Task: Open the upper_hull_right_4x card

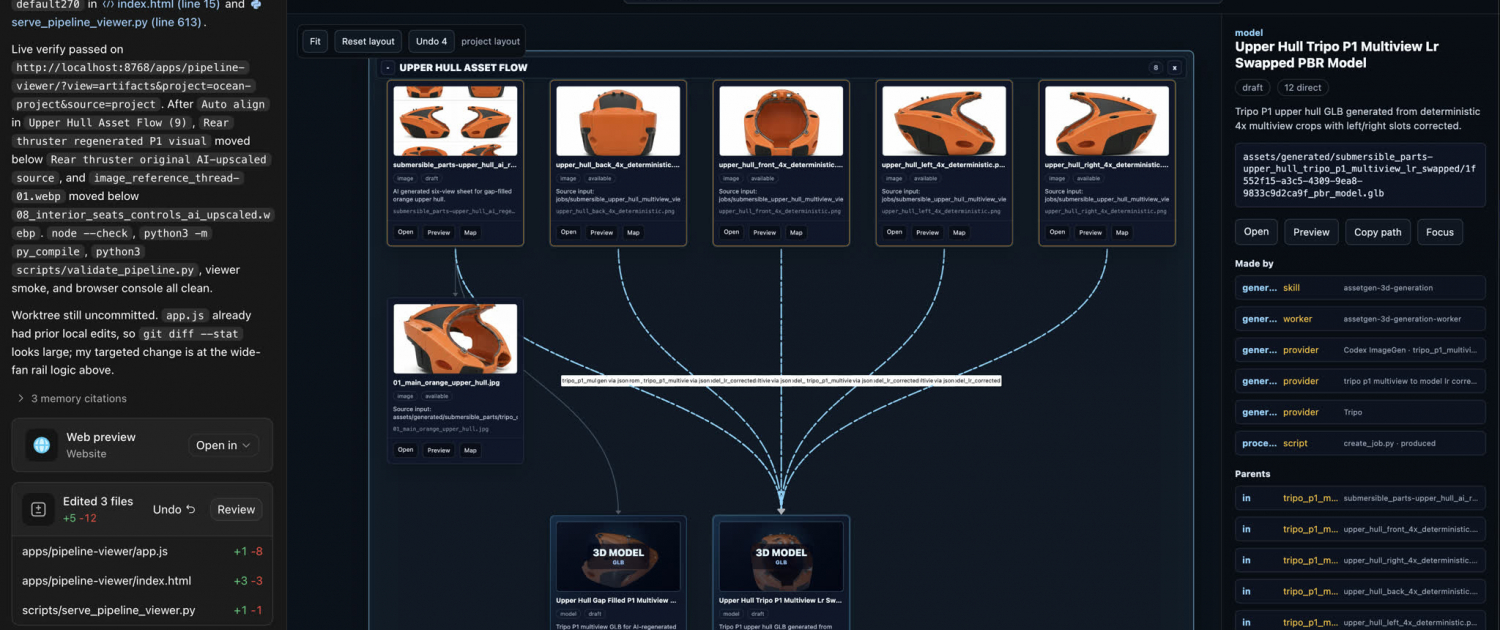Action: pyautogui.click(x=1057, y=232)
